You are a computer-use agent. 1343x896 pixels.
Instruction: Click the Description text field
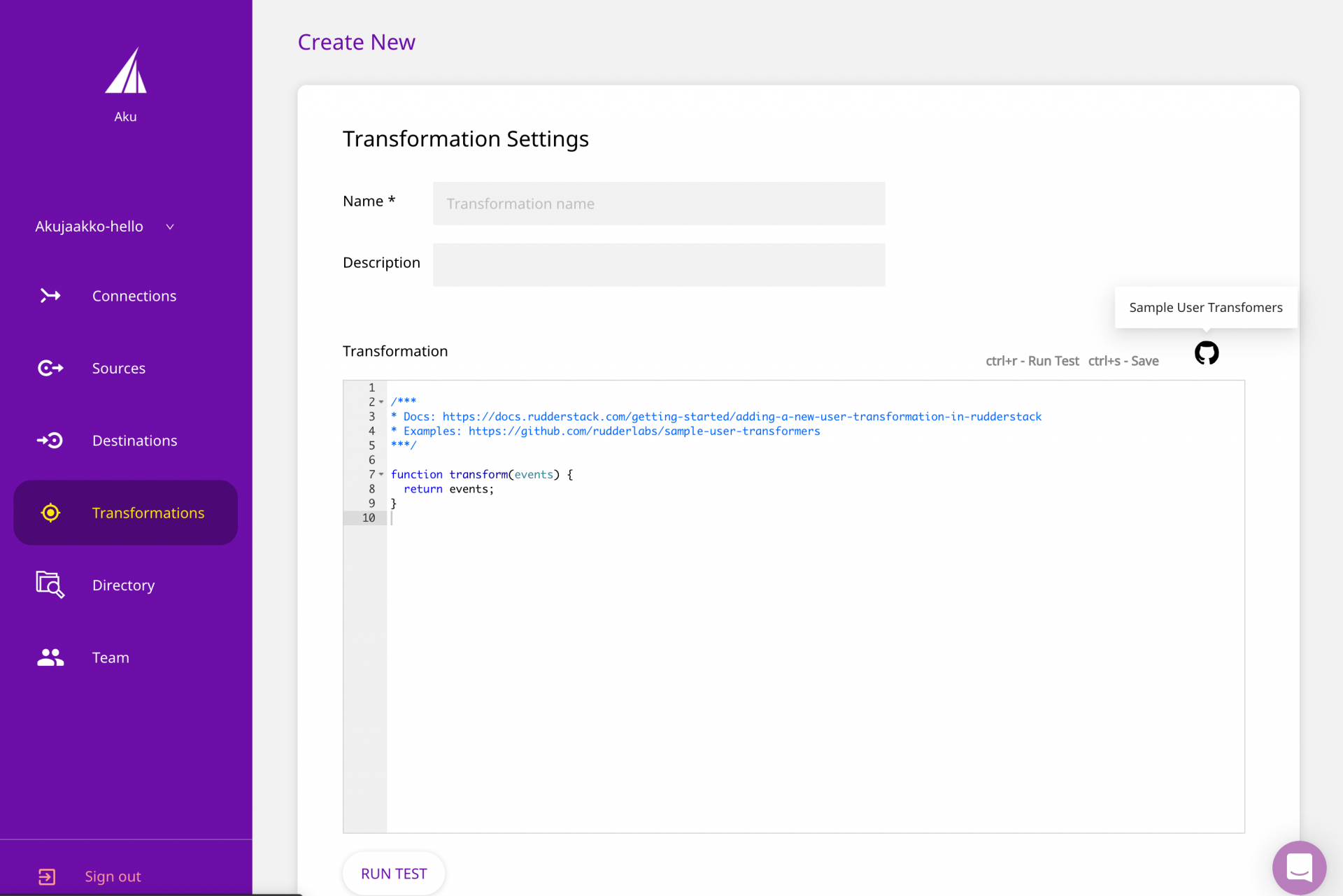658,264
